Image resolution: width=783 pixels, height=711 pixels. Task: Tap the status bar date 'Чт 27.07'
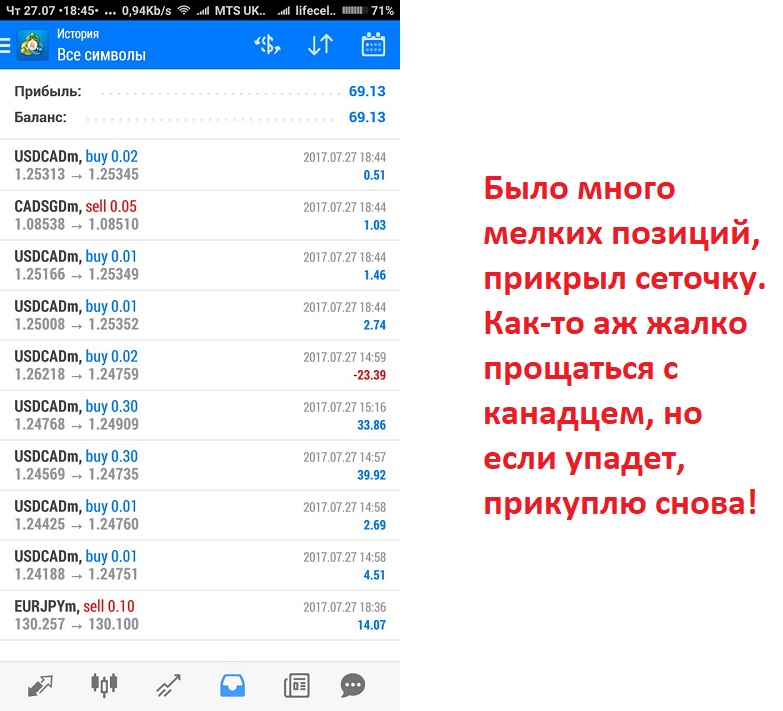pos(29,10)
